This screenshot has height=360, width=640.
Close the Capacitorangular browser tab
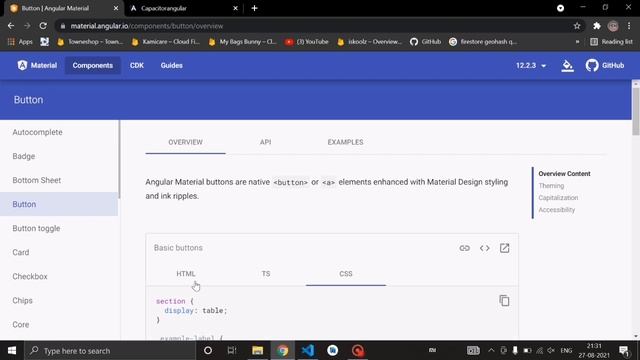pyautogui.click(x=236, y=8)
